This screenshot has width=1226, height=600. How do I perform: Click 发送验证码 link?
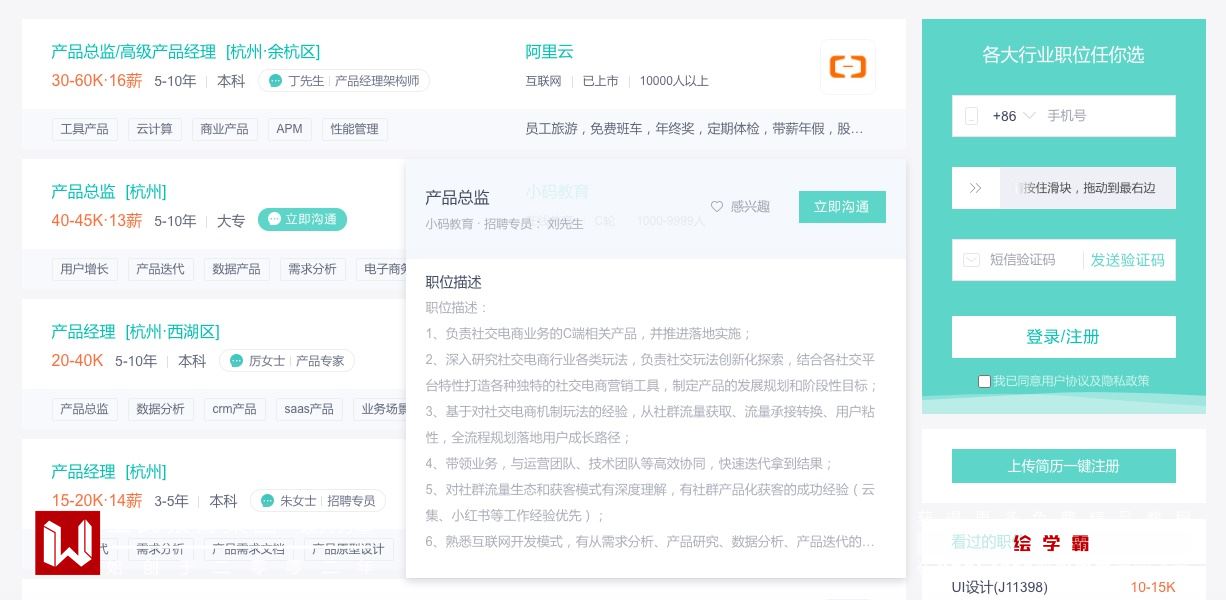pyautogui.click(x=1127, y=260)
